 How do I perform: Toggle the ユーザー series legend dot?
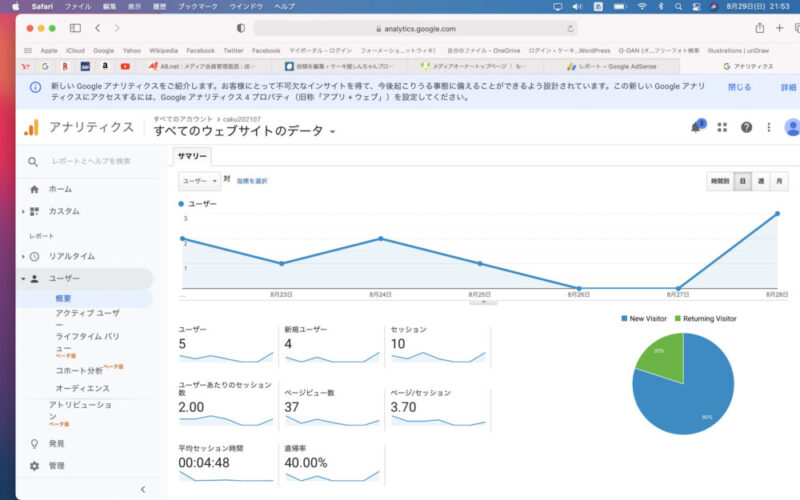tap(181, 204)
